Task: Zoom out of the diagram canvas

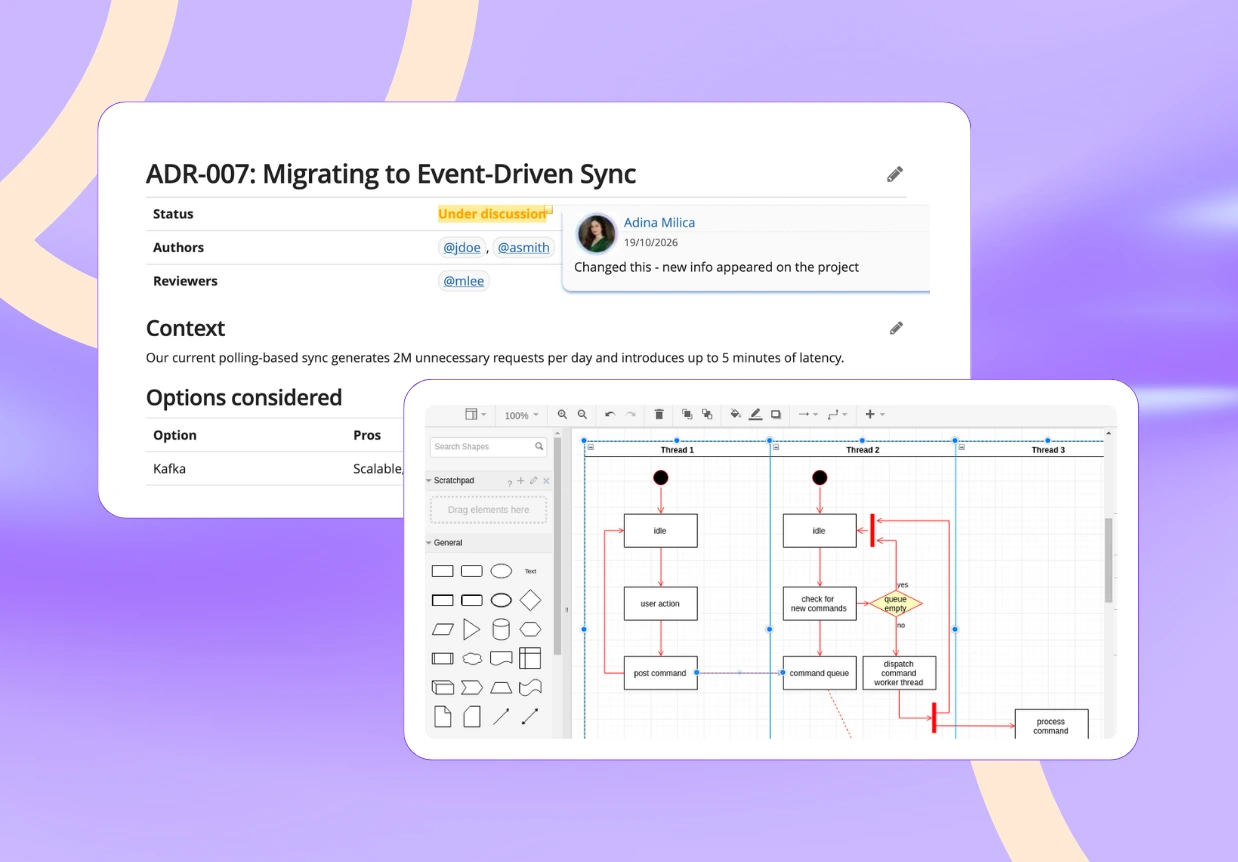Action: click(583, 414)
